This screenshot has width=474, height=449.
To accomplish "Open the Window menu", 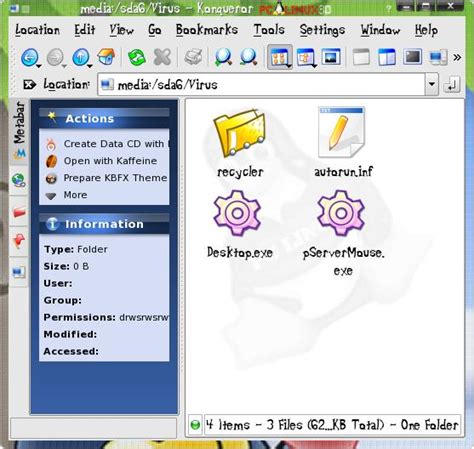I will coord(380,30).
